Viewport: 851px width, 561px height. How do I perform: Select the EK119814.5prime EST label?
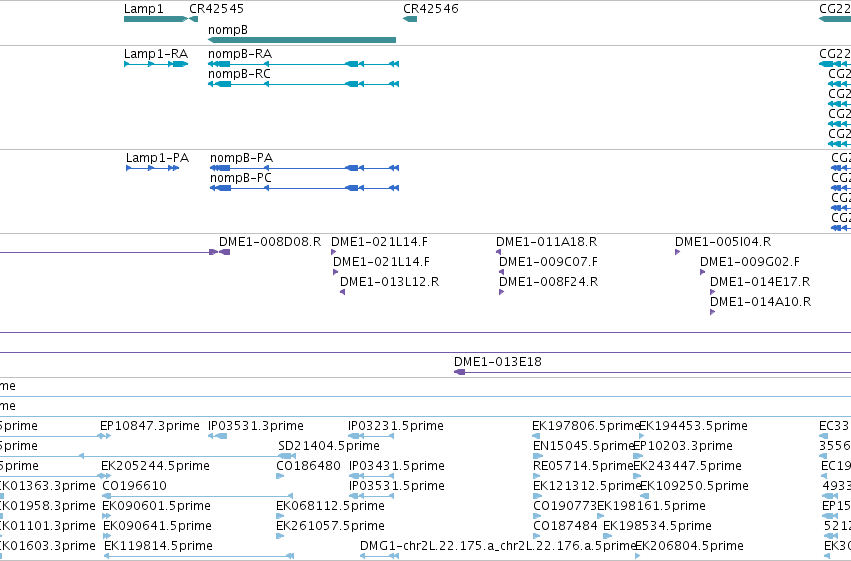(158, 546)
